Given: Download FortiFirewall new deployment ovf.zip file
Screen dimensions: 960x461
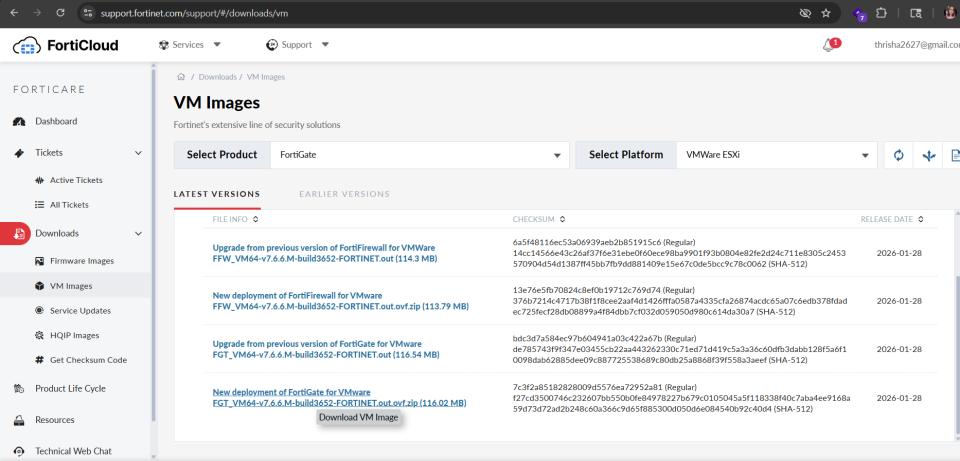Looking at the screenshot, I should coord(340,301).
